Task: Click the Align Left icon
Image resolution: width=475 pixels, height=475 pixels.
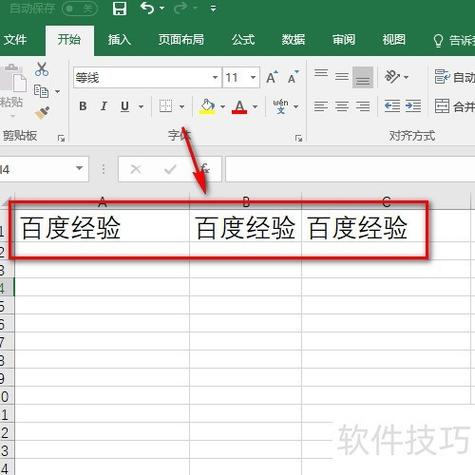Action: point(321,106)
